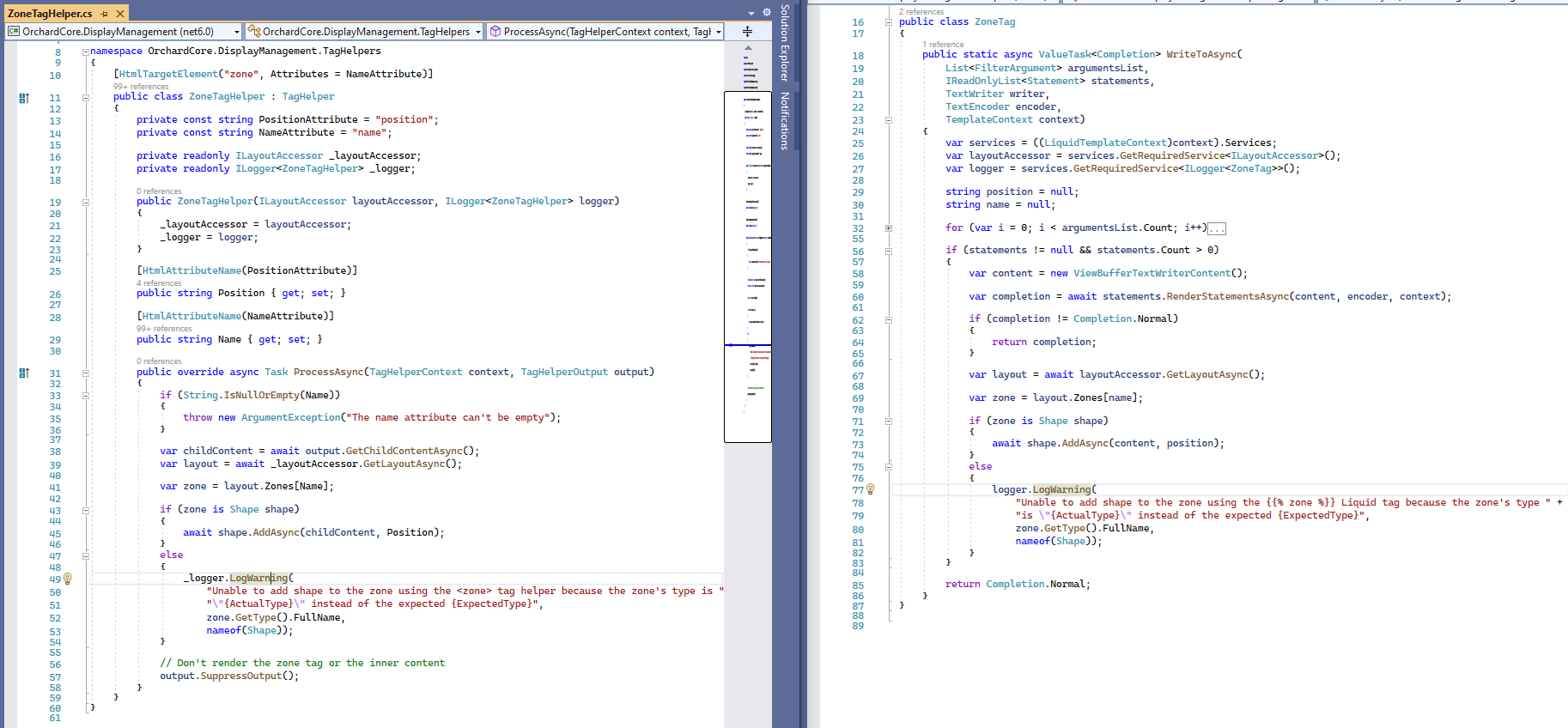
Task: Collapse the ZoneTag class in right editor
Action: [x=889, y=22]
